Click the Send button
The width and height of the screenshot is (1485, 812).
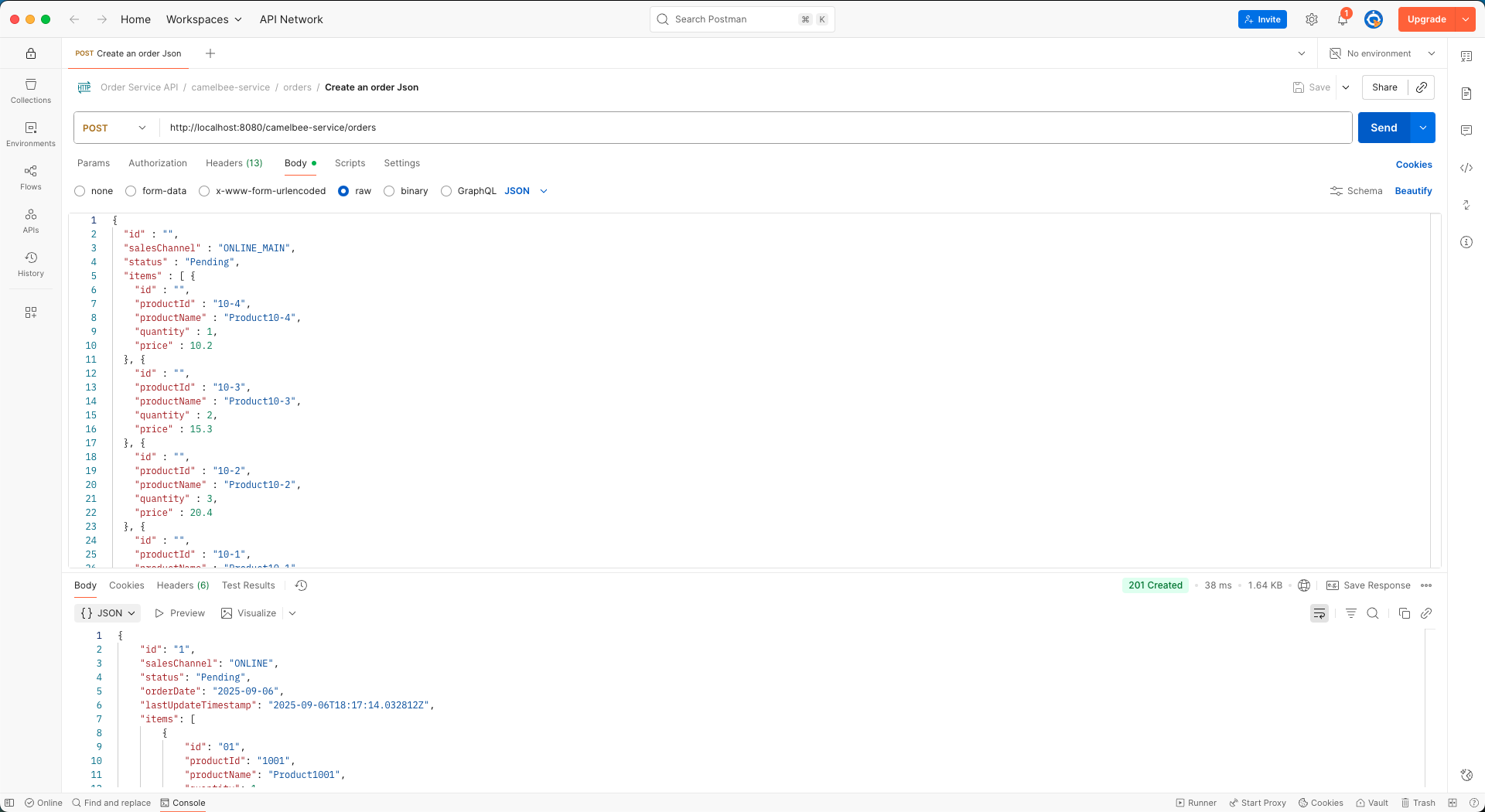click(x=1384, y=128)
